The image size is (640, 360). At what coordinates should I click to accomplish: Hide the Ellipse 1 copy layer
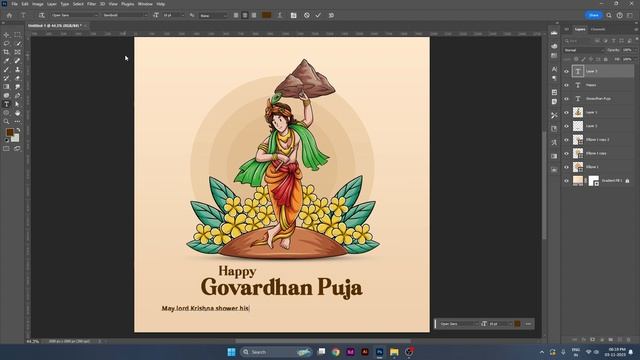click(x=567, y=153)
